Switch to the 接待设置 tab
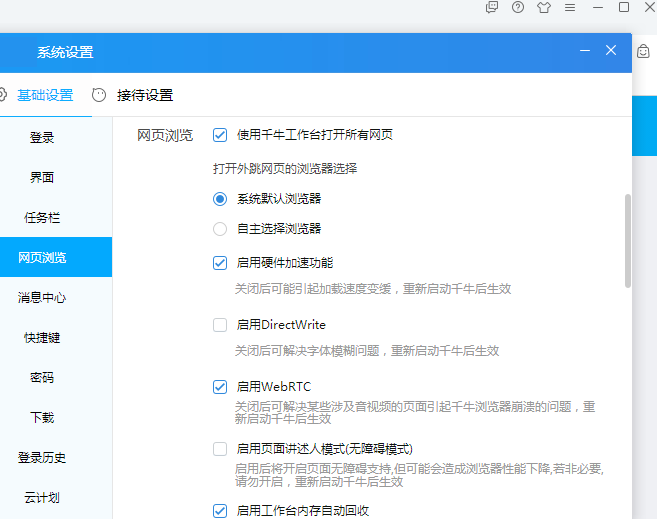The height and width of the screenshot is (519, 657). [x=144, y=95]
